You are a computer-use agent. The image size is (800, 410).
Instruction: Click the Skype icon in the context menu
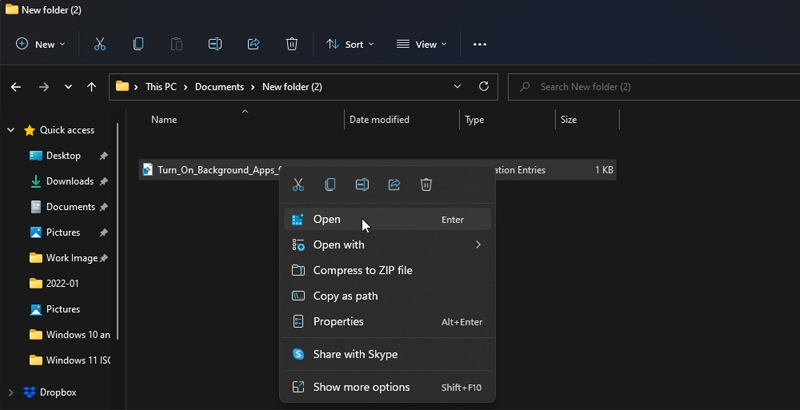point(298,354)
